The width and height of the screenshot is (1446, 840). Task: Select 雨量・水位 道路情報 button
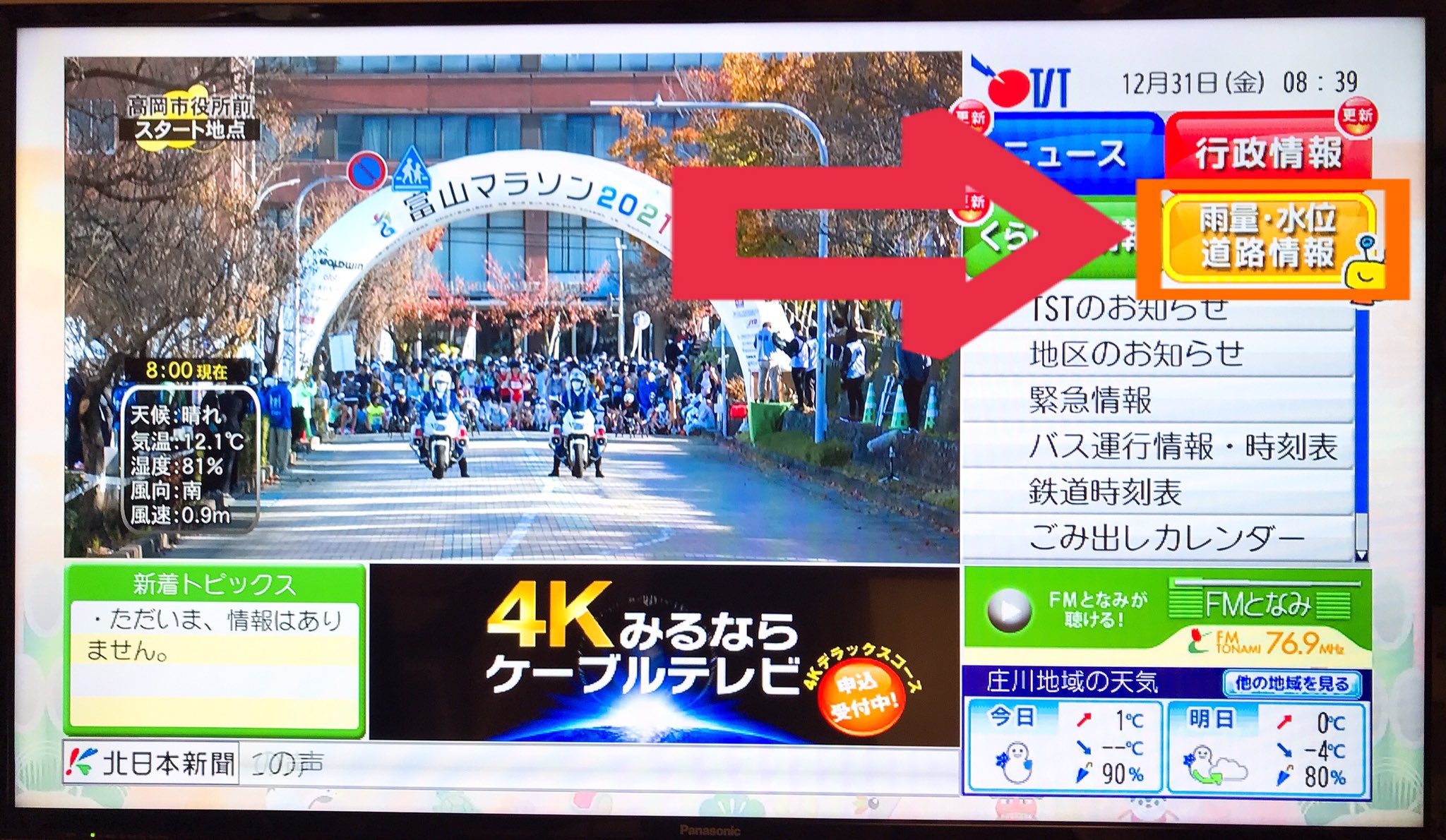click(x=1267, y=237)
